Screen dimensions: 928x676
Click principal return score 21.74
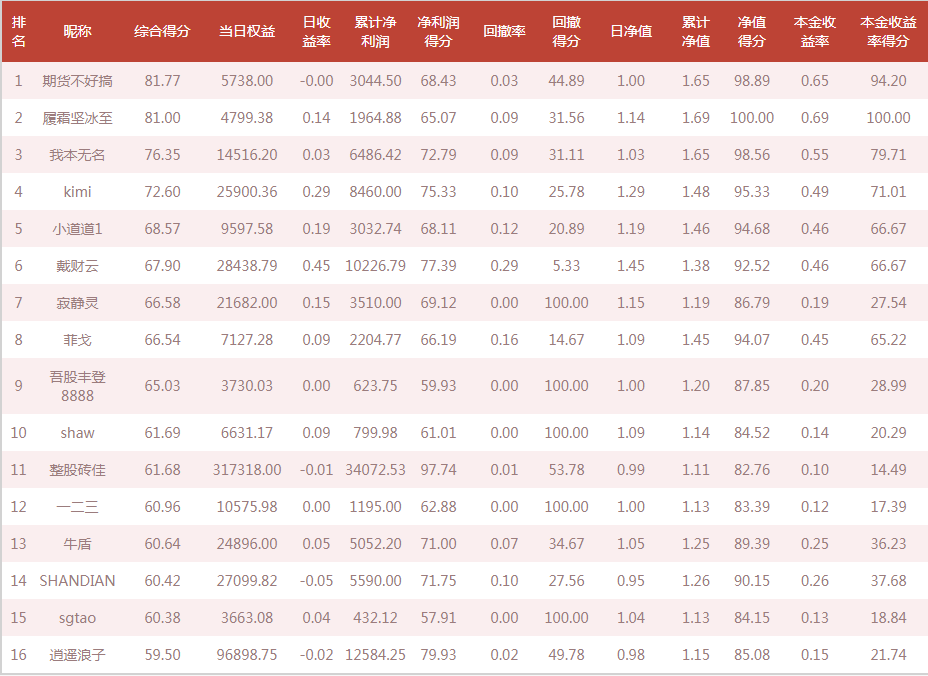coord(888,655)
